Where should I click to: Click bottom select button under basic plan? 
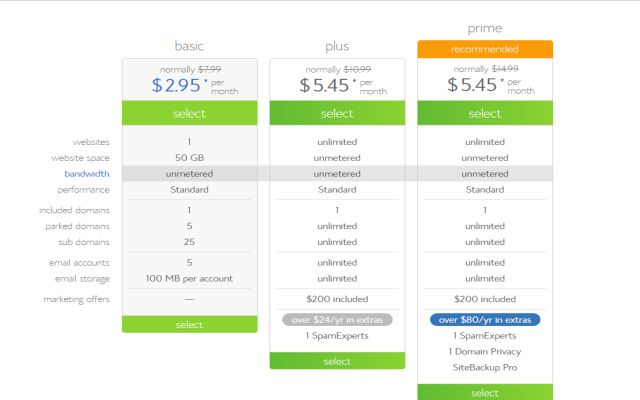[x=189, y=324]
